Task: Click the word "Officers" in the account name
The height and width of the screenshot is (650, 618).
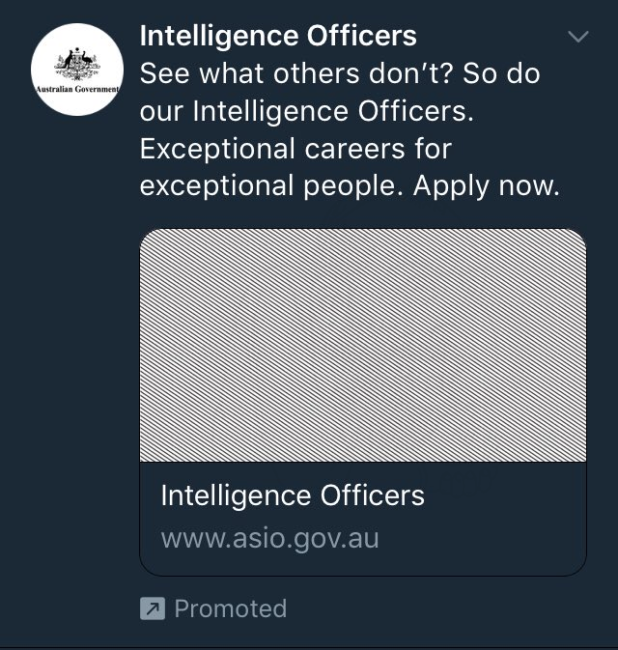Action: pos(362,36)
